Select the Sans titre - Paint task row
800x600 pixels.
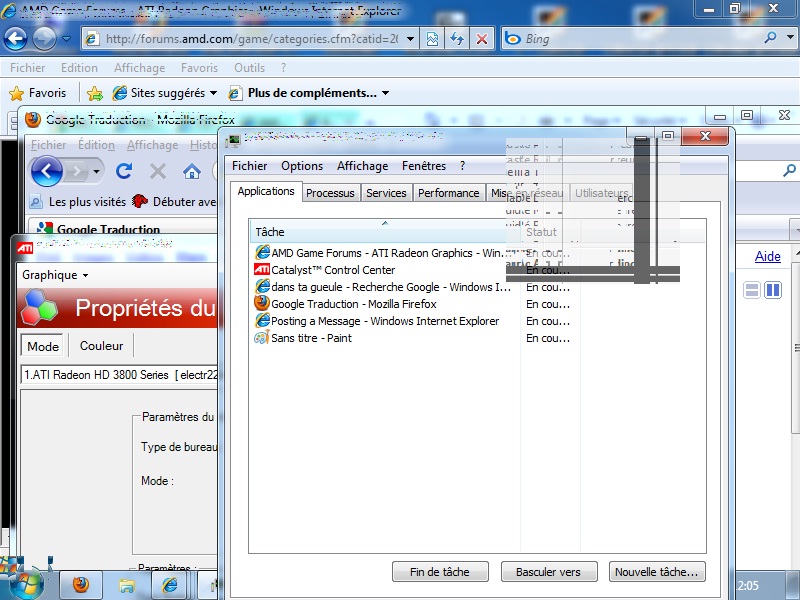[413, 338]
